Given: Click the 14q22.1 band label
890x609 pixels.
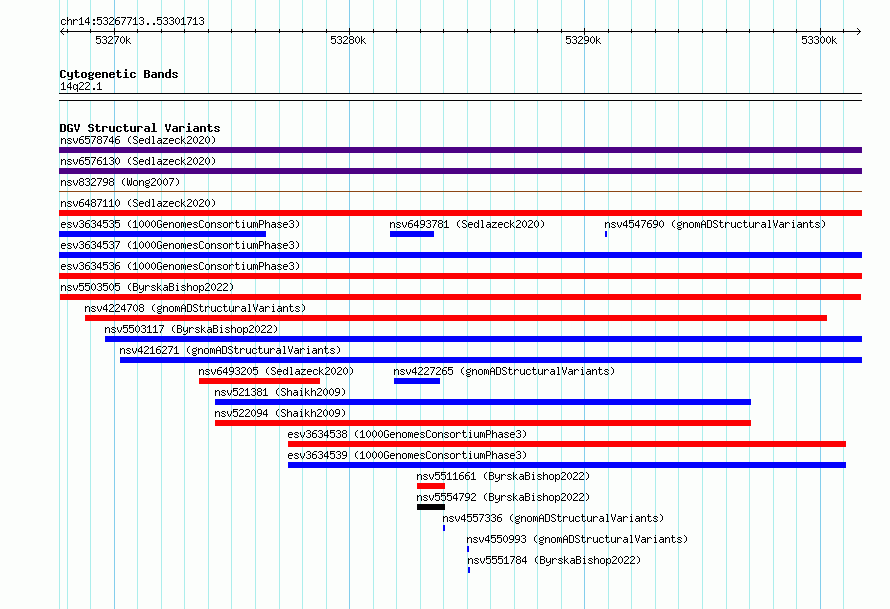Looking at the screenshot, I should 81,86.
